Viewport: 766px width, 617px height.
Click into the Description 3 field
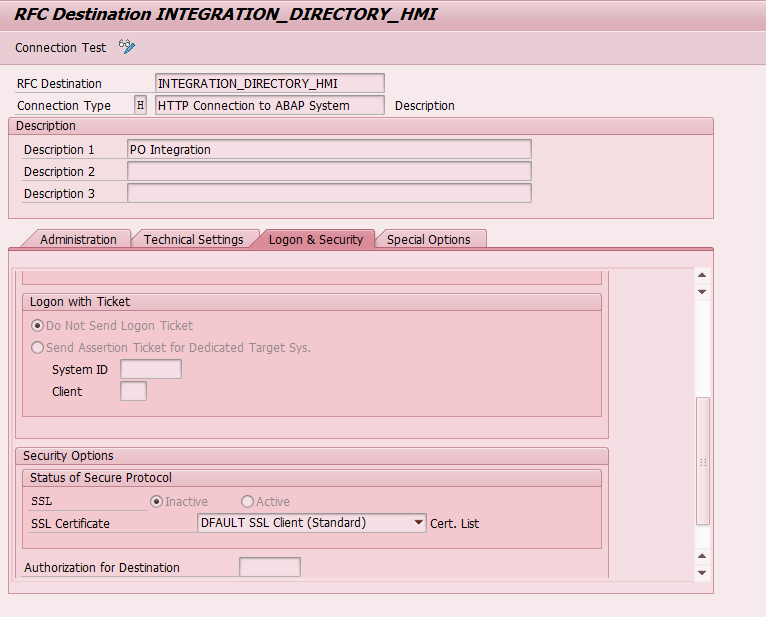pos(329,193)
